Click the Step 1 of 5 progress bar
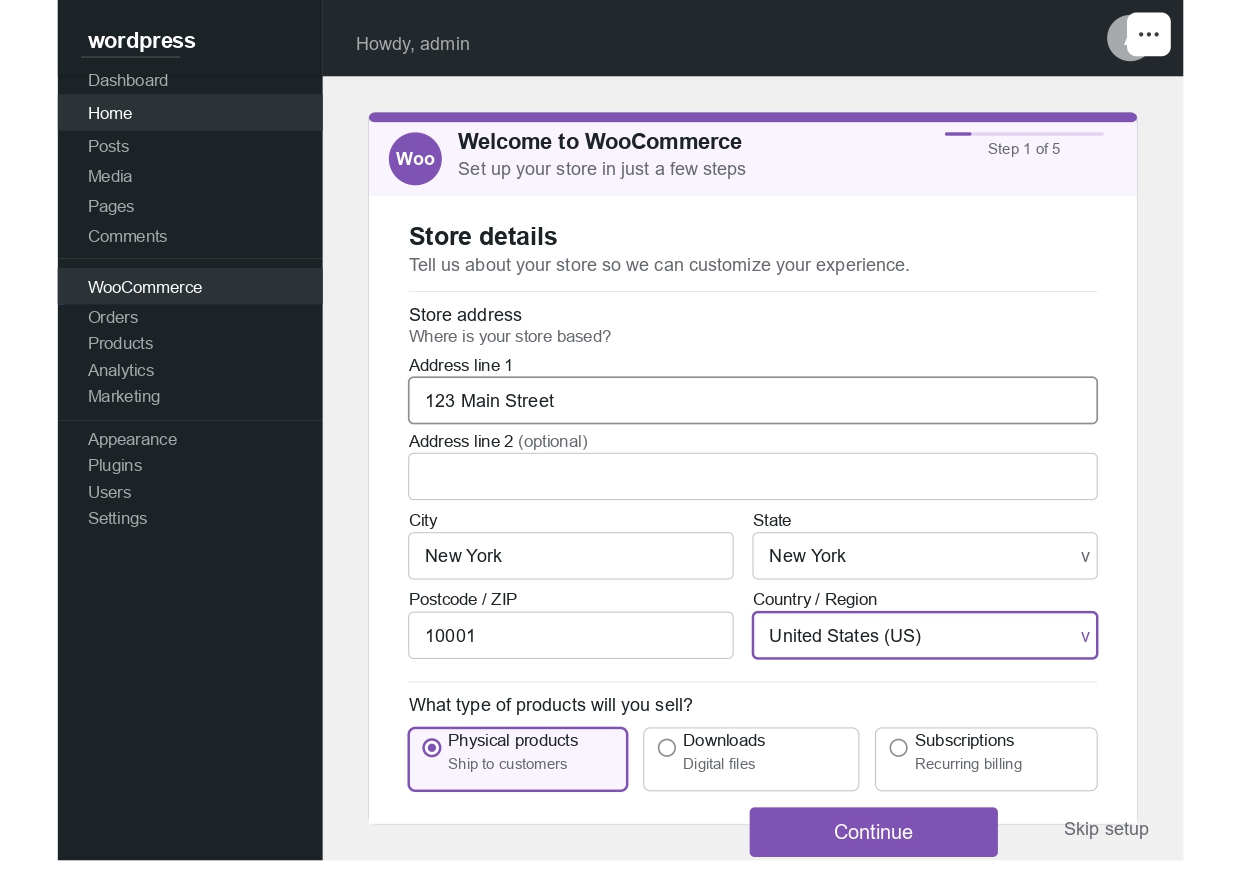This screenshot has width=1240, height=875. pos(1024,133)
